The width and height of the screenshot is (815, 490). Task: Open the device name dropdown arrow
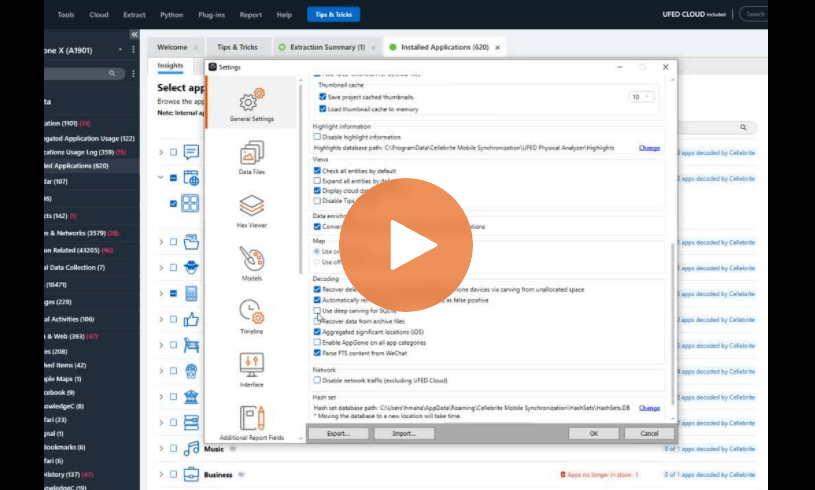[120, 50]
